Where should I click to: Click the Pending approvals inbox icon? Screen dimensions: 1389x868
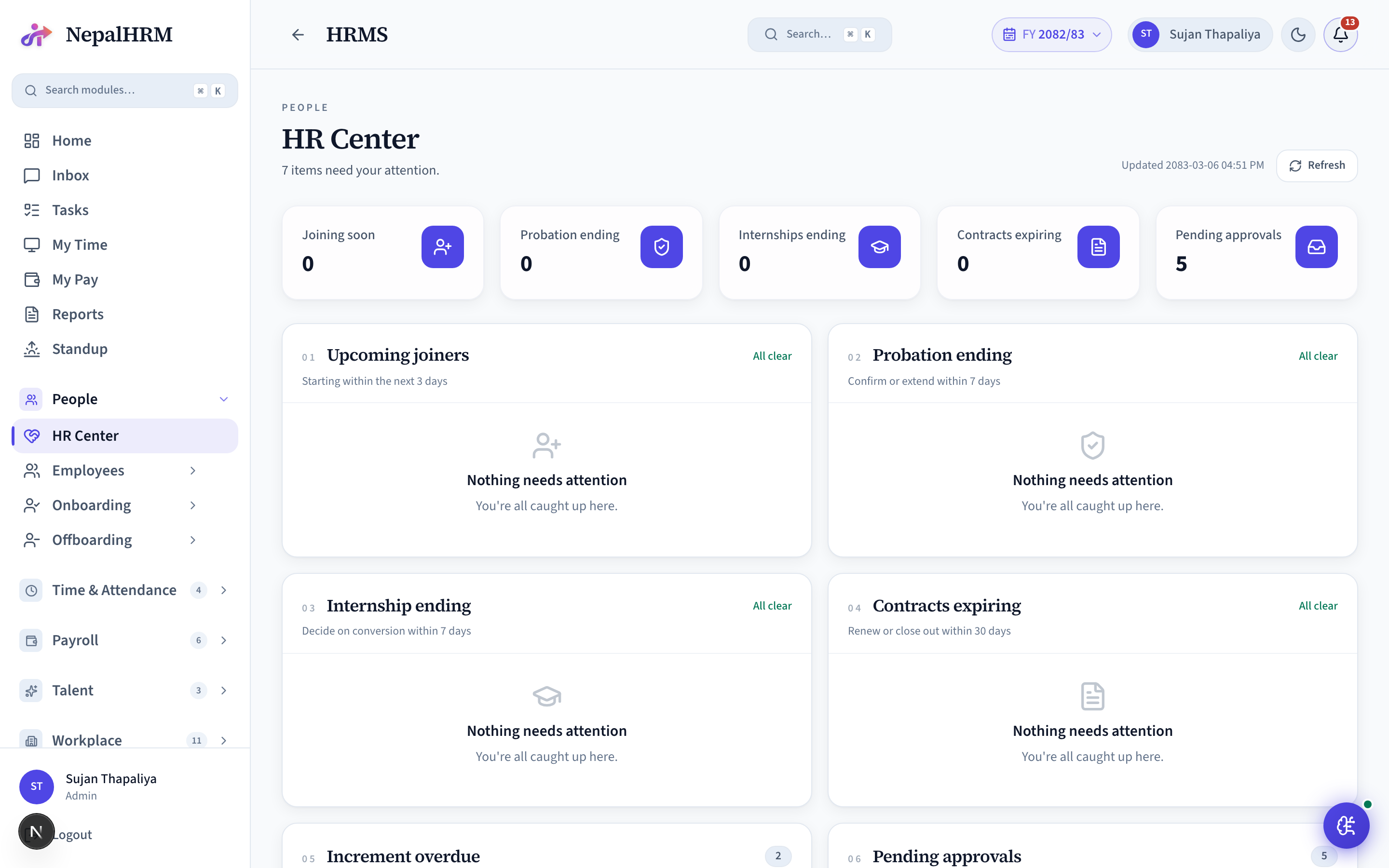1316,247
